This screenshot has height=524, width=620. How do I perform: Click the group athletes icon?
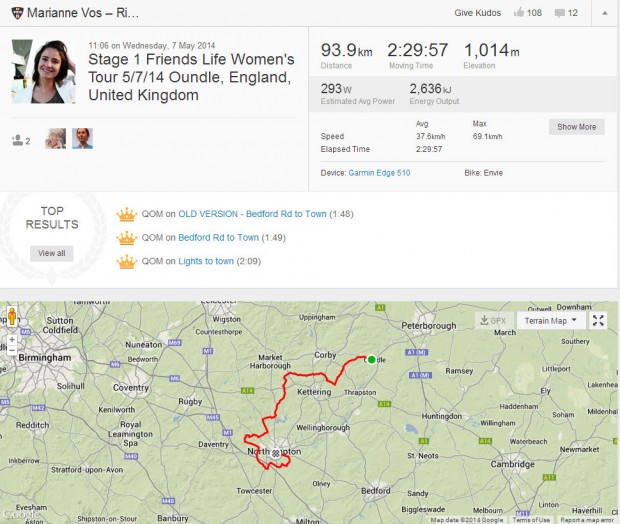point(17,140)
